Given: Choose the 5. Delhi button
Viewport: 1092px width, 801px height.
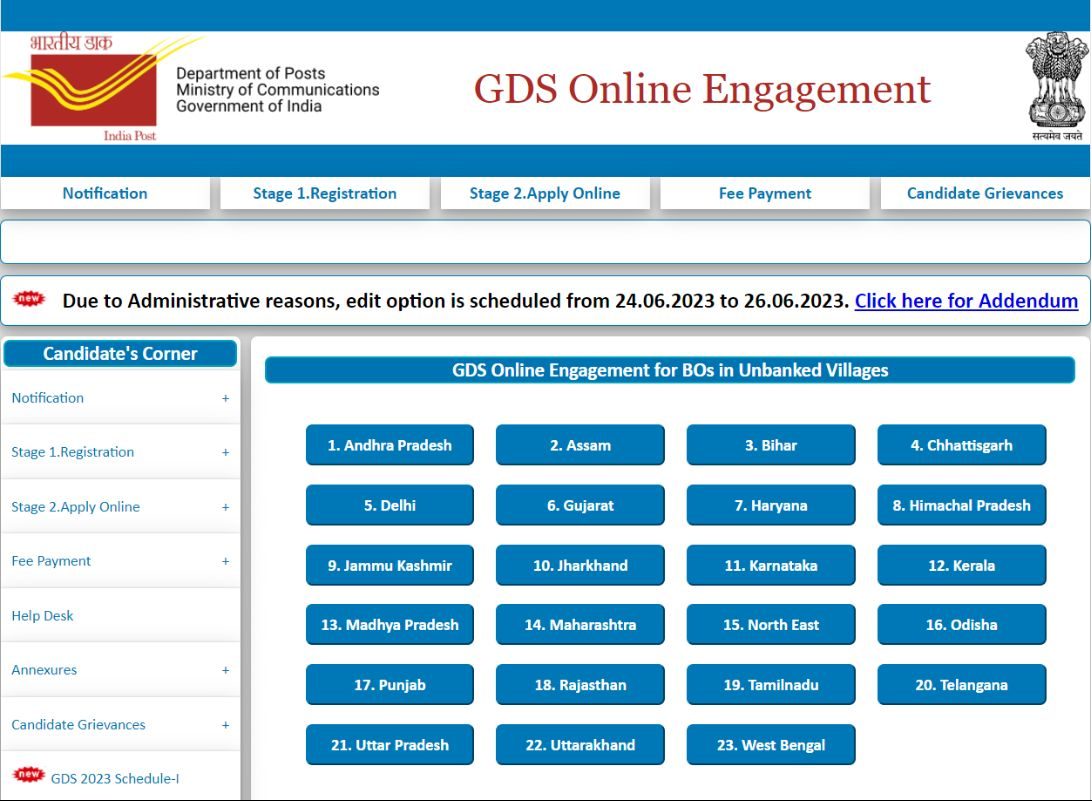Looking at the screenshot, I should [x=389, y=505].
